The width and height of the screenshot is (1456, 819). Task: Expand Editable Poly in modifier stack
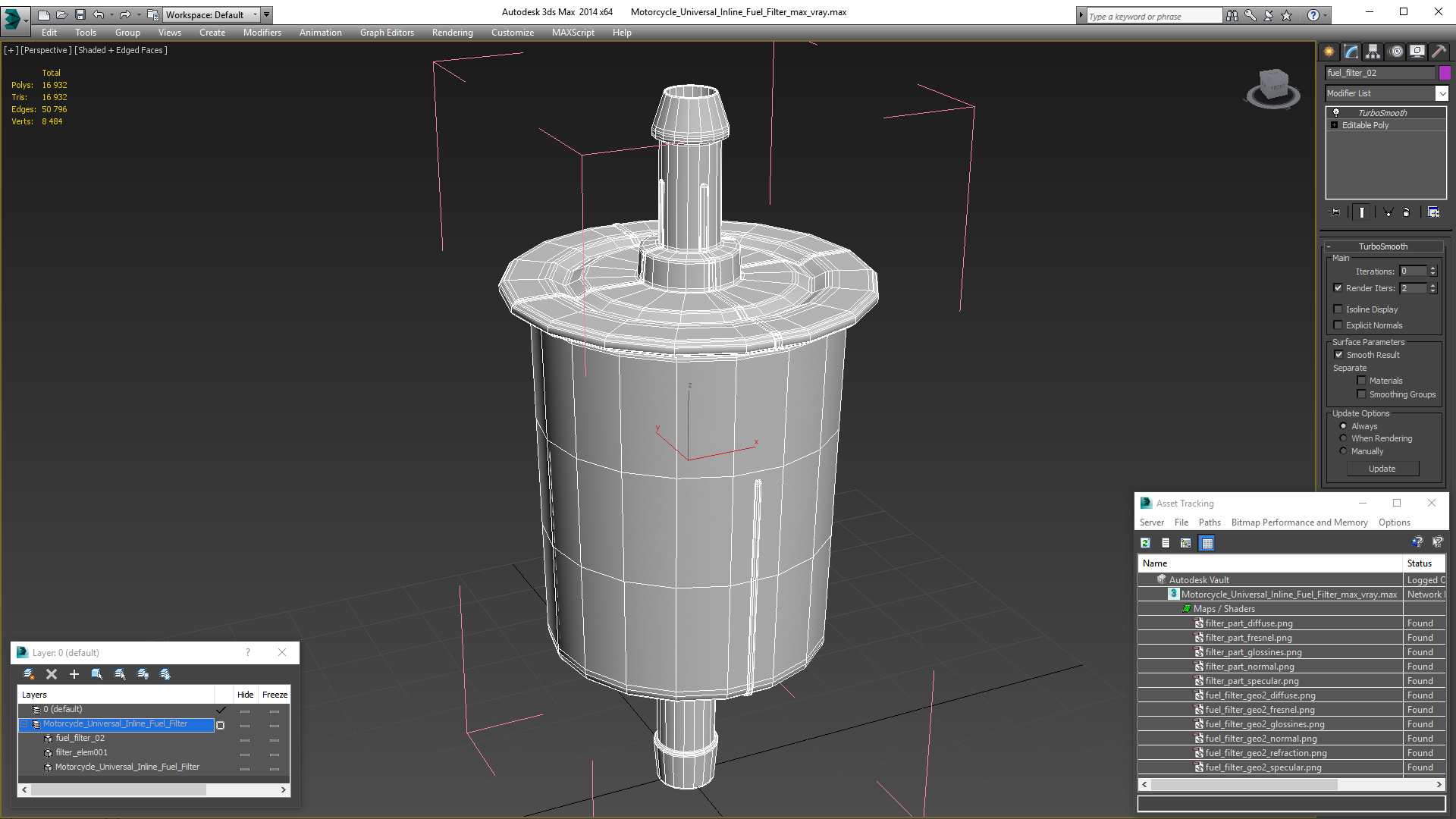point(1334,125)
